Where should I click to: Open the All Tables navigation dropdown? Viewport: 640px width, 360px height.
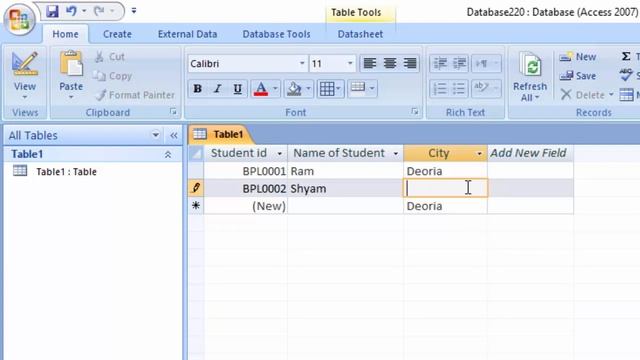[156, 135]
